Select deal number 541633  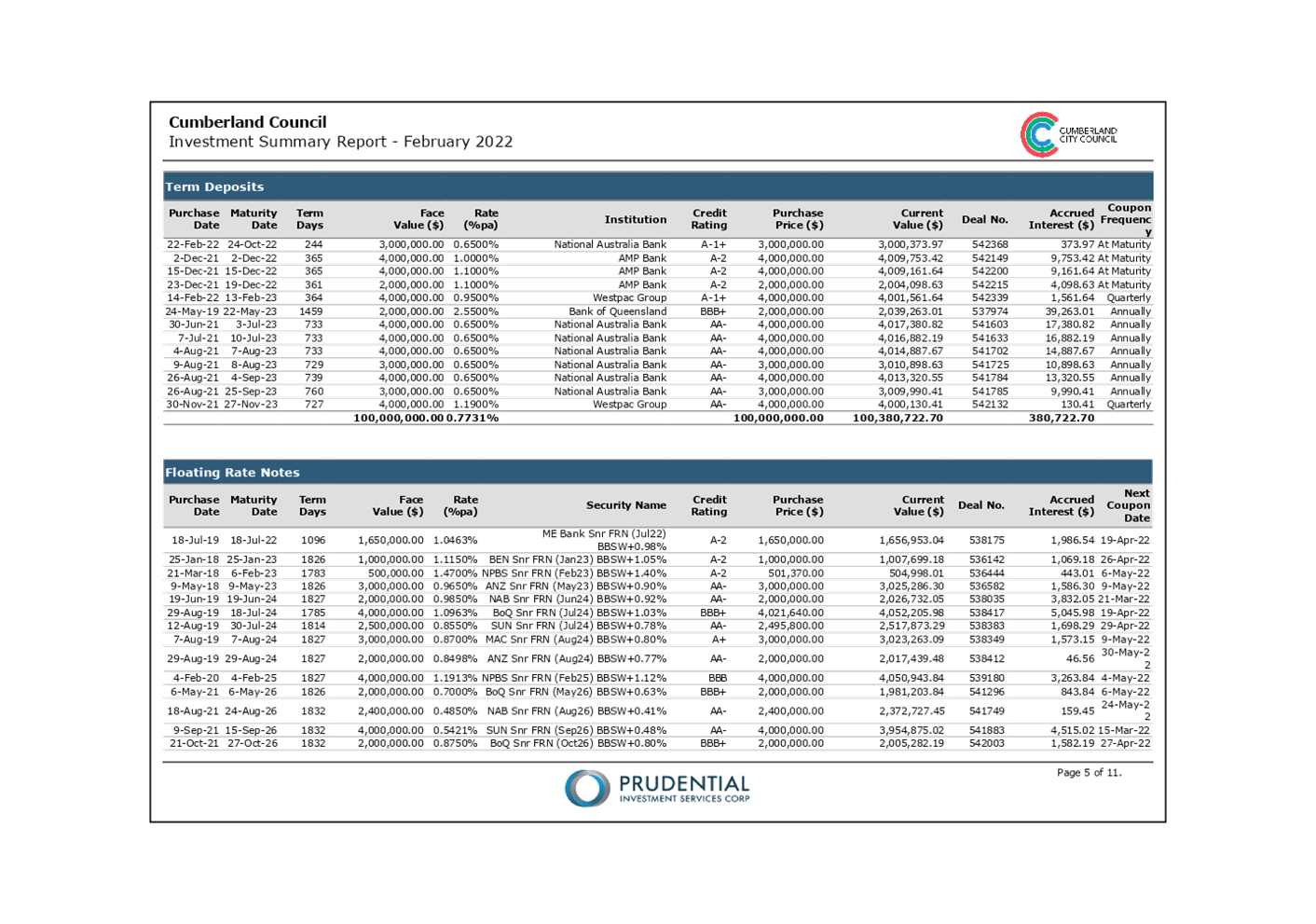tap(989, 338)
